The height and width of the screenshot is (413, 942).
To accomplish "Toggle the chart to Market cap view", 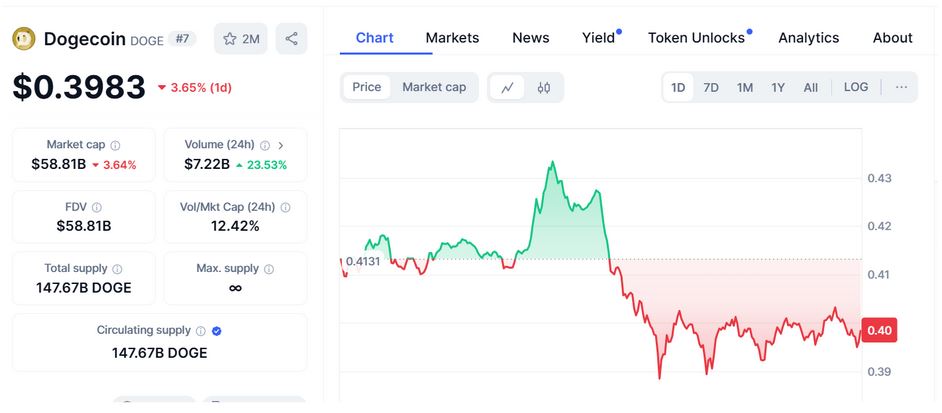I will tap(434, 87).
